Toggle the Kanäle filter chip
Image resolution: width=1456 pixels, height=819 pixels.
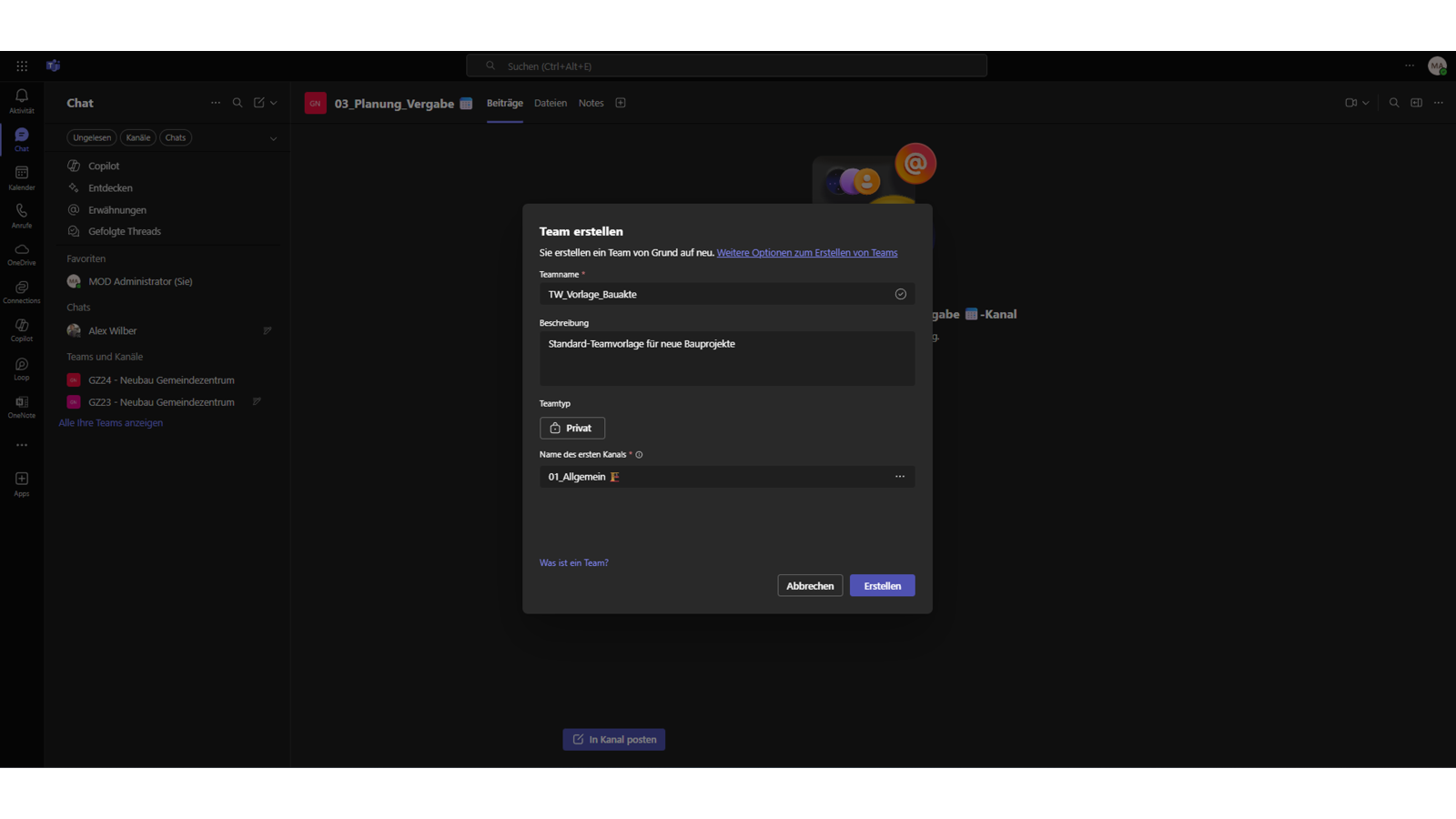click(138, 137)
